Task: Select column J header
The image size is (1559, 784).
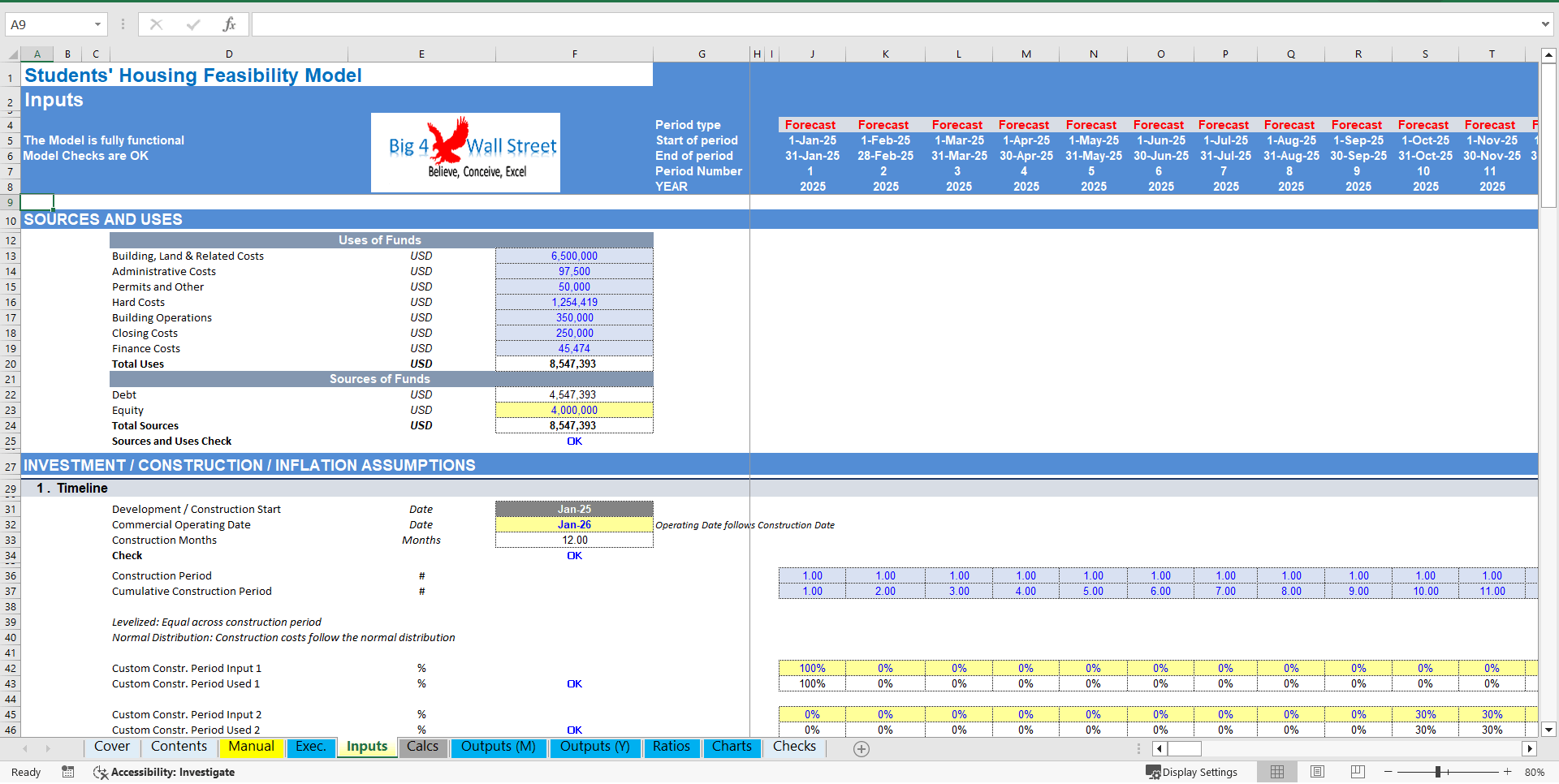Action: 812,54
